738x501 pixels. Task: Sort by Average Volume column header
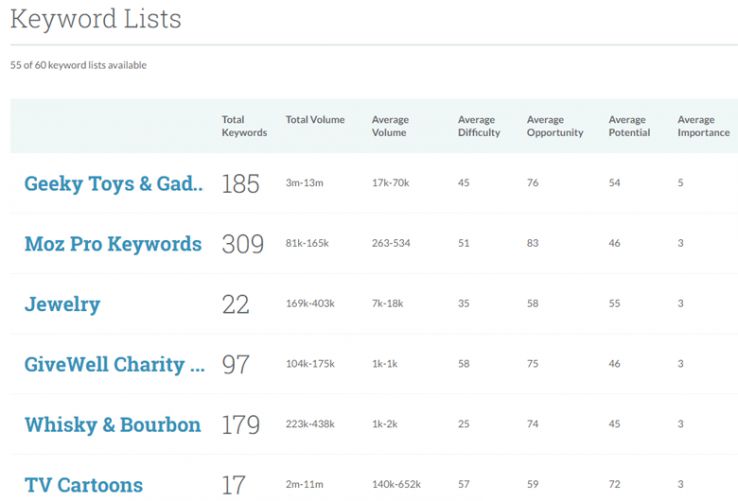(389, 126)
